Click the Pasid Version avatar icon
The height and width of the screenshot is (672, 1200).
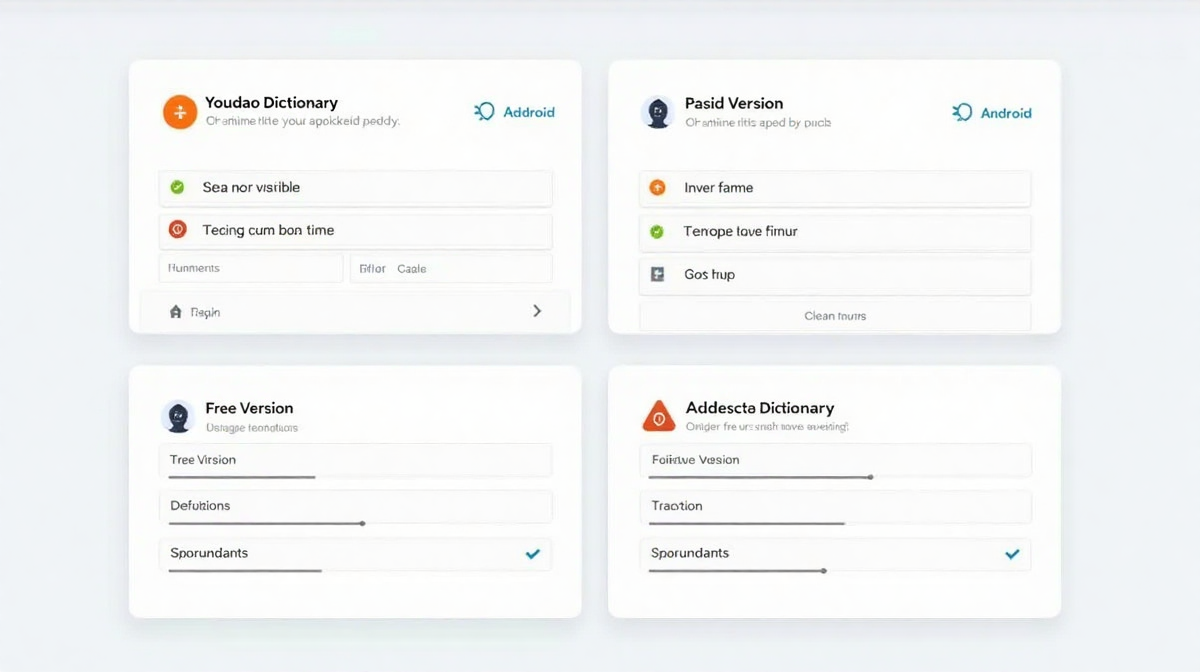click(x=657, y=112)
